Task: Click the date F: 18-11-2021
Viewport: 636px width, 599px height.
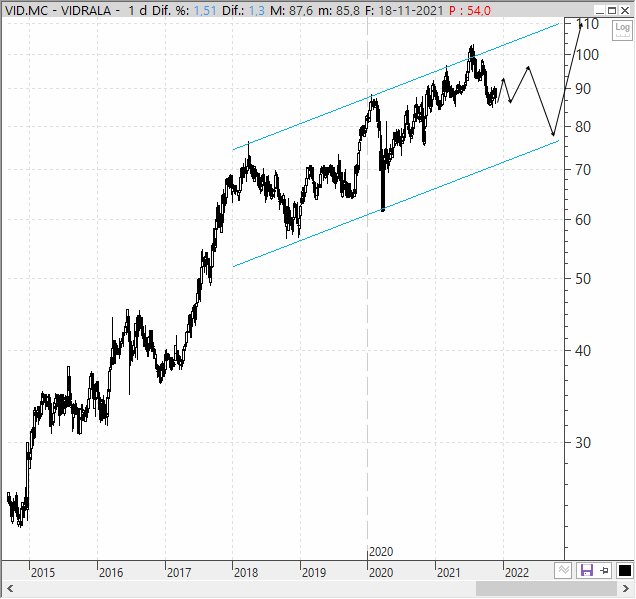Action: pos(404,11)
